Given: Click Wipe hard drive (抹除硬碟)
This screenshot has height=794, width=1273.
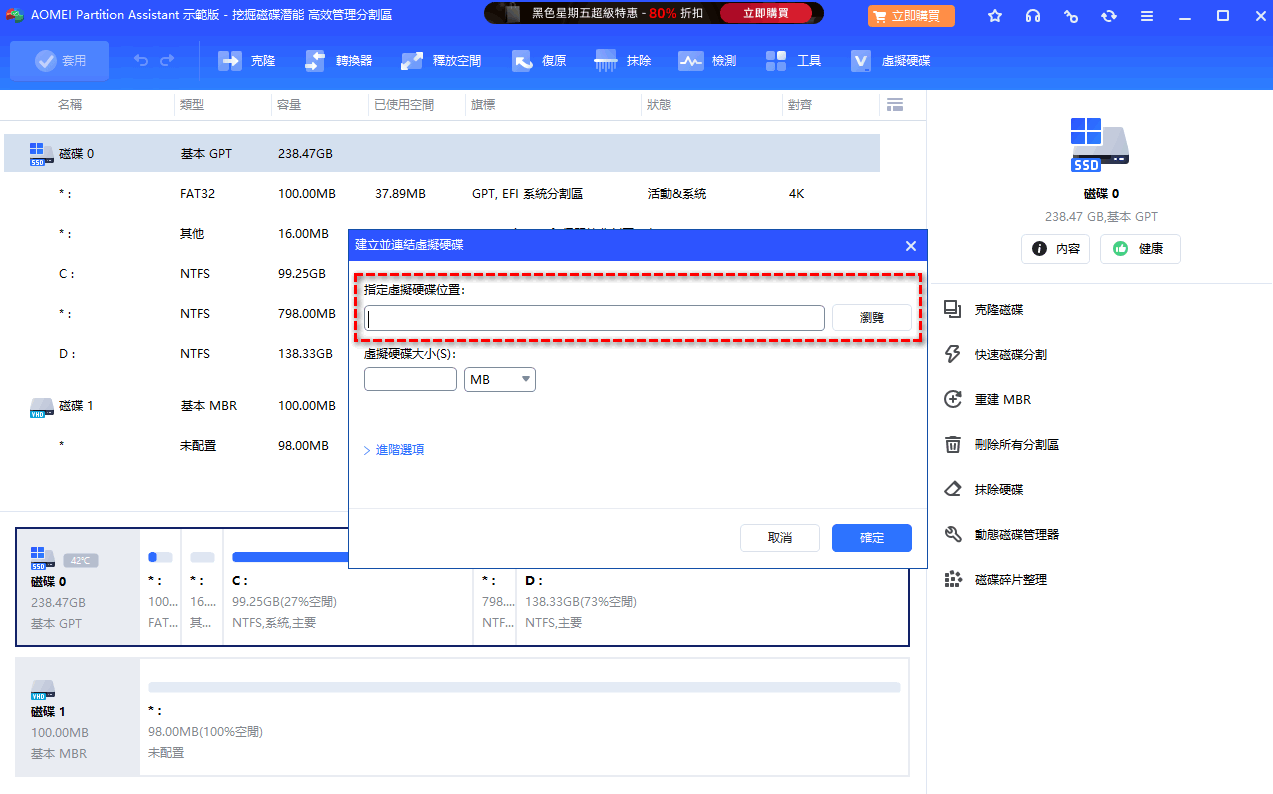Looking at the screenshot, I should coord(985,490).
